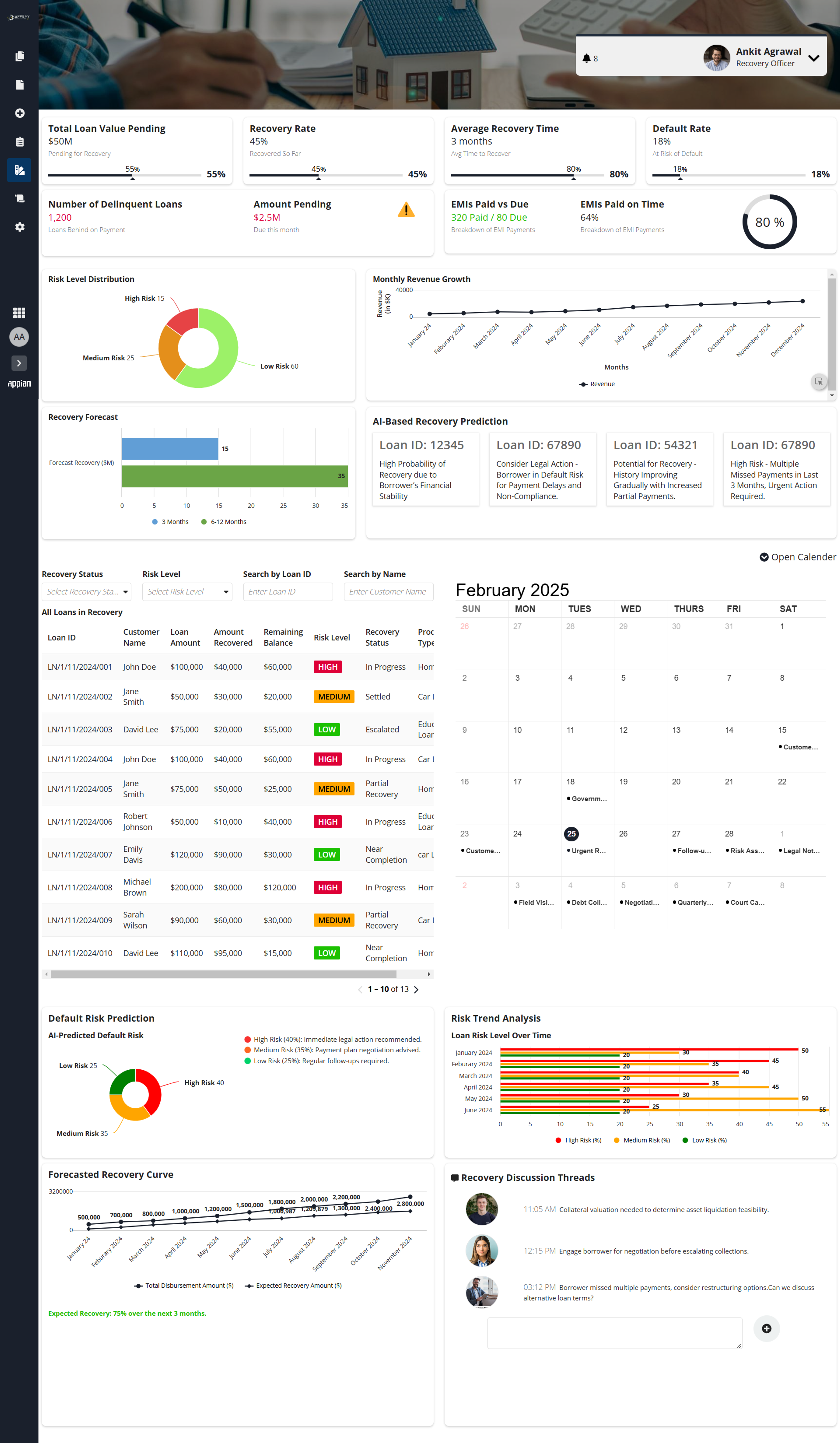
Task: Open loan LN/1/11/2024/001 row
Action: (x=238, y=667)
